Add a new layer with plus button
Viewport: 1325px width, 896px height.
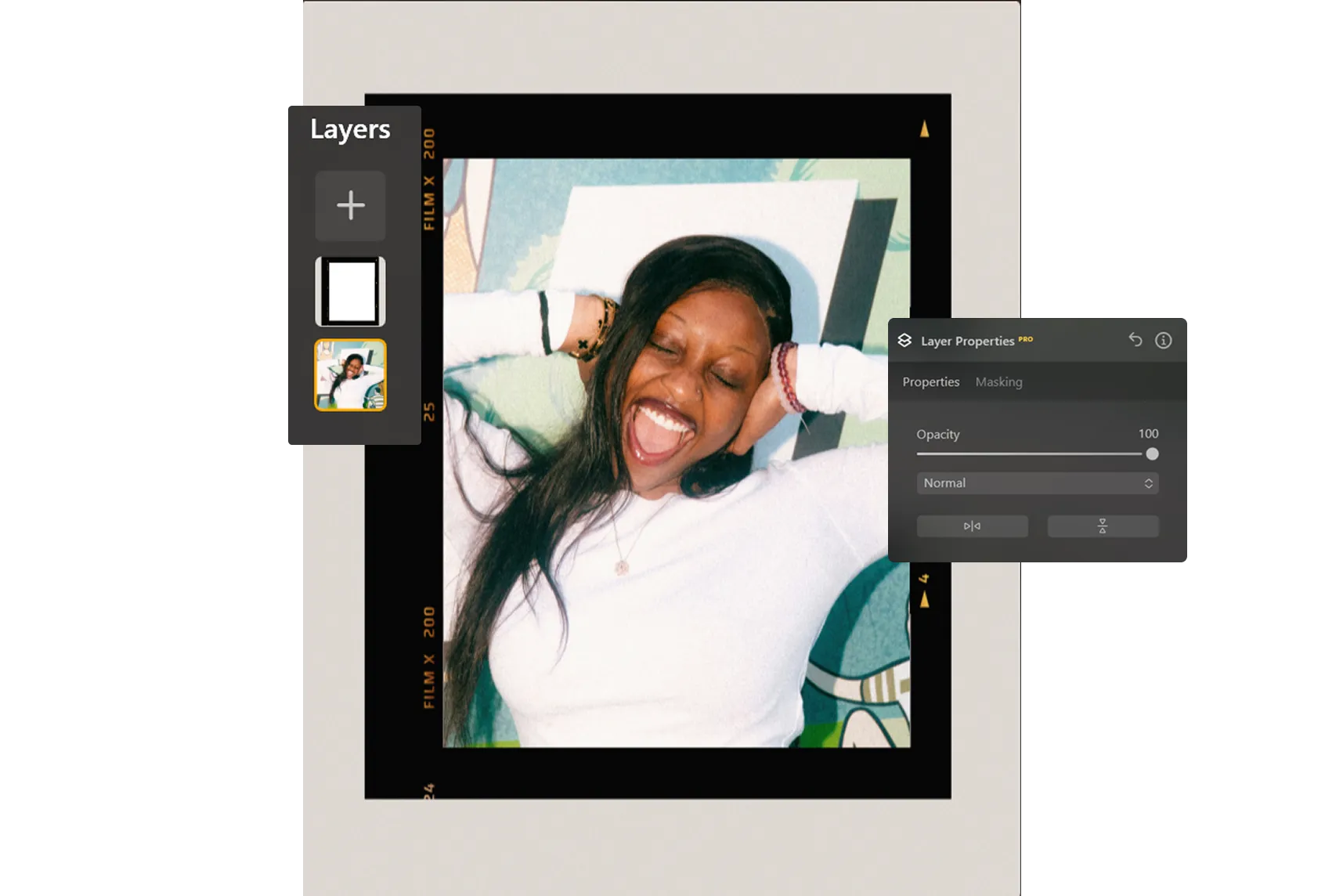tap(350, 205)
